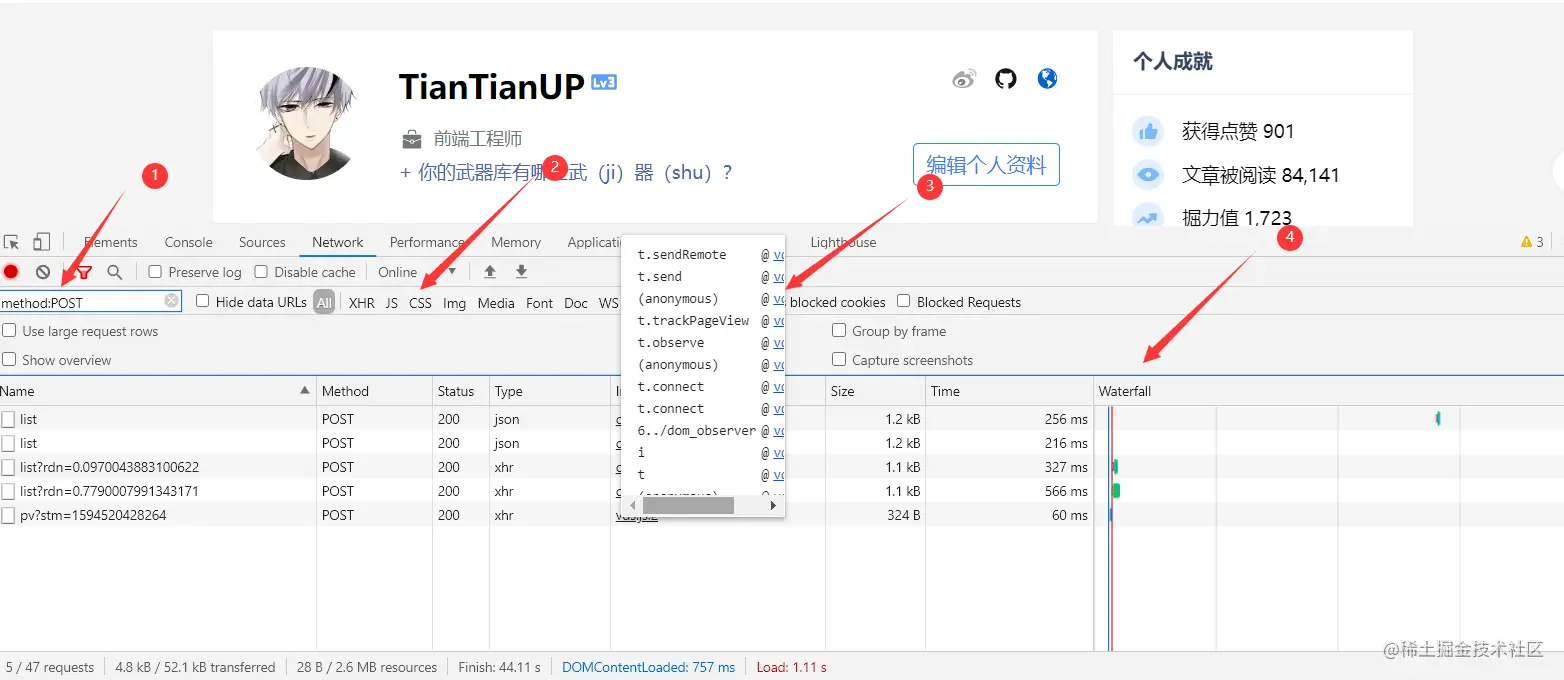The image size is (1564, 680).
Task: Click the Lv3 level badge
Action: [x=604, y=82]
